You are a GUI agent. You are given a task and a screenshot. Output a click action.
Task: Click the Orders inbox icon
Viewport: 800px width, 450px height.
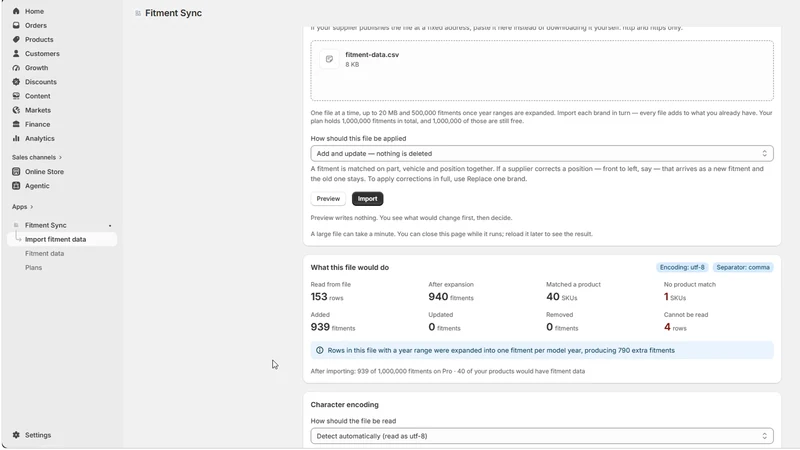(x=16, y=25)
